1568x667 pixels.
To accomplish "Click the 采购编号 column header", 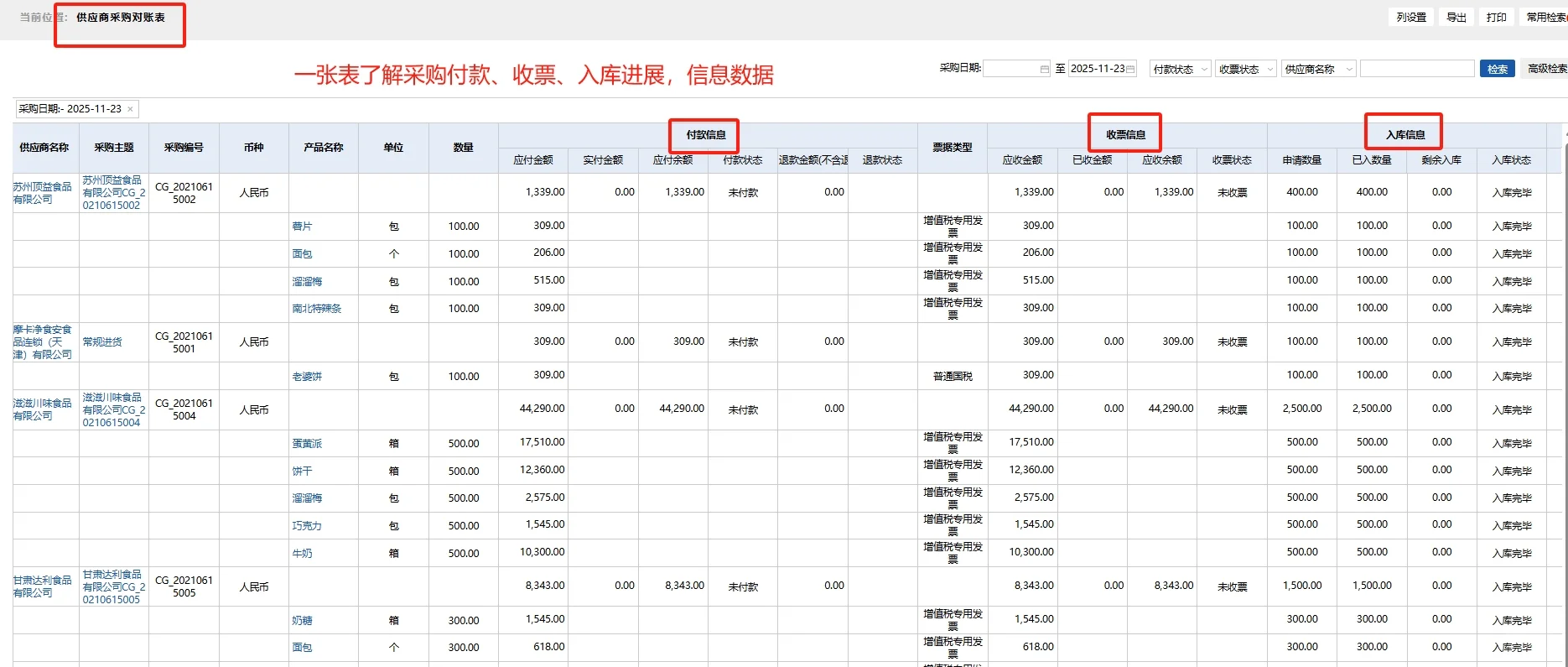I will pos(184,148).
